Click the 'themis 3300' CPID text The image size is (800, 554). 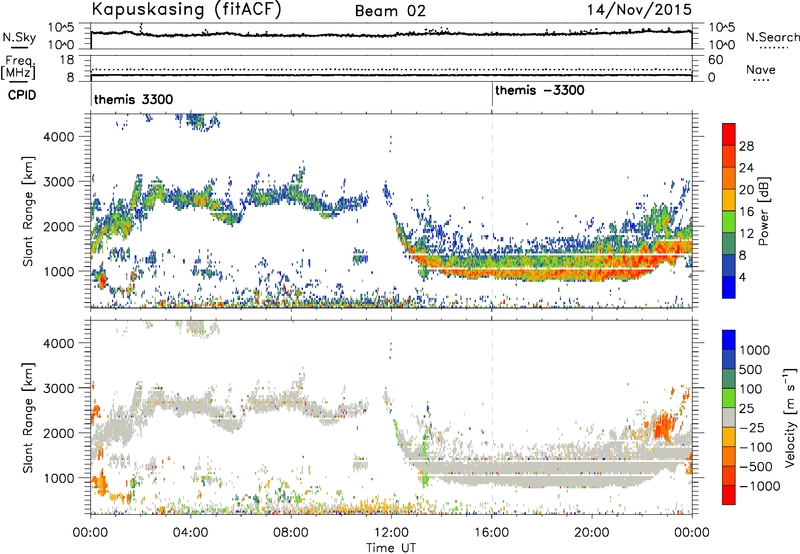tap(134, 99)
